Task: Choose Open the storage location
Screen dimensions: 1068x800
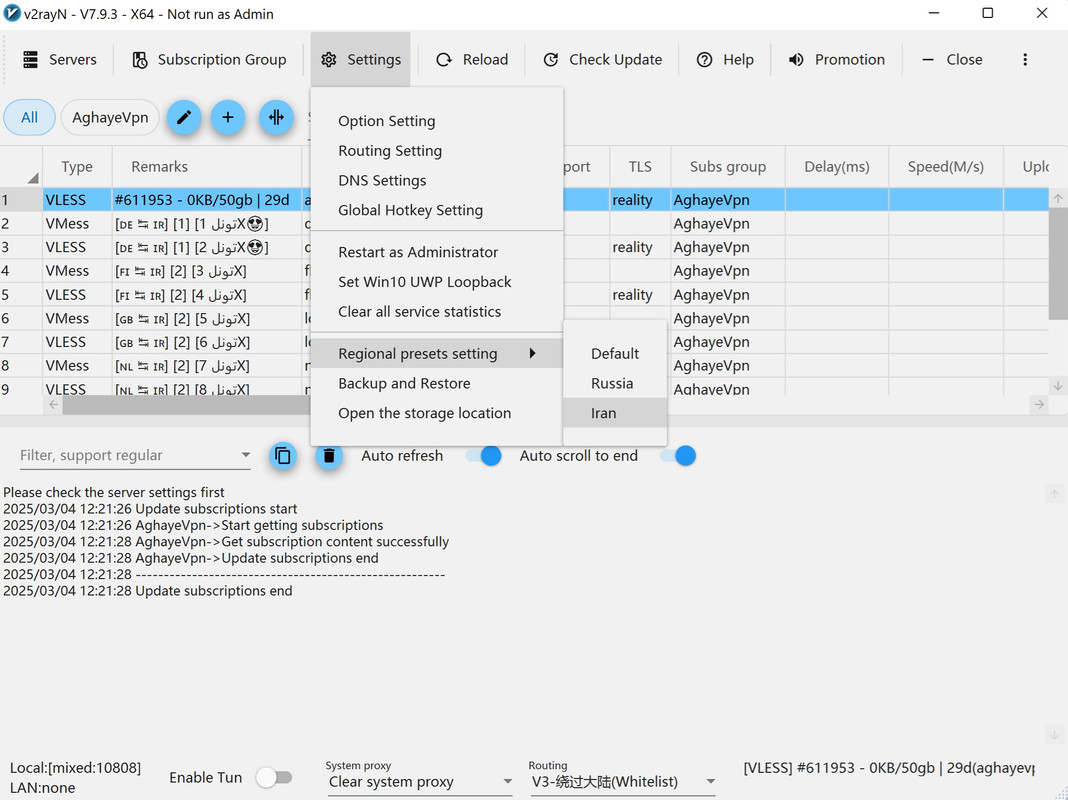Action: [x=437, y=413]
